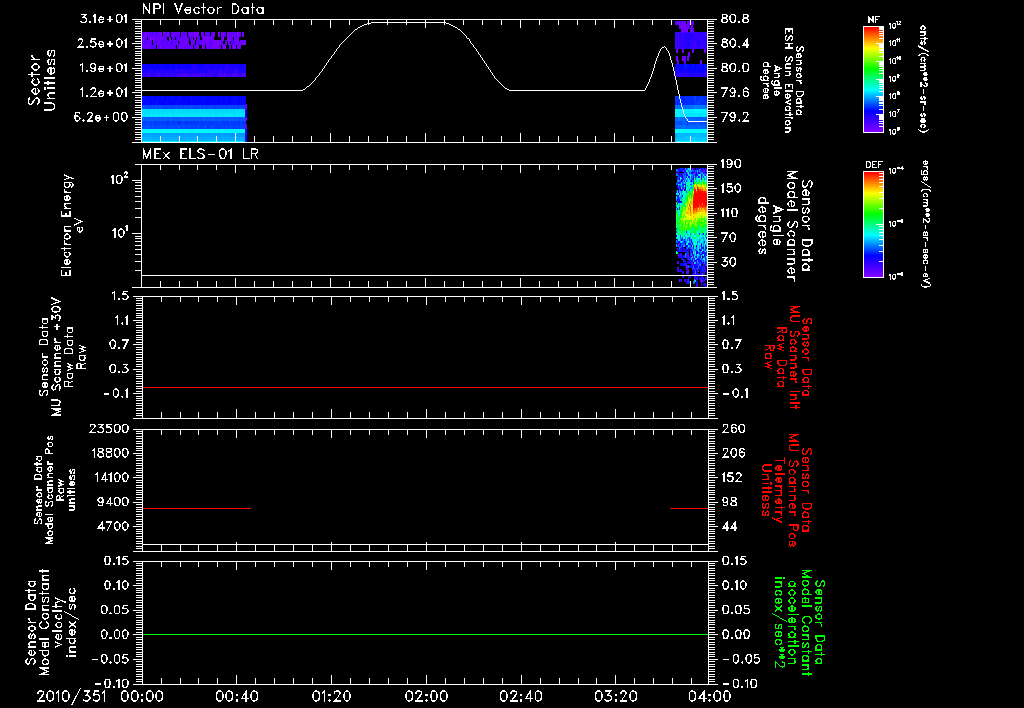
Task: Click the electron energy spectrogram burst near 04:00
Action: click(692, 225)
